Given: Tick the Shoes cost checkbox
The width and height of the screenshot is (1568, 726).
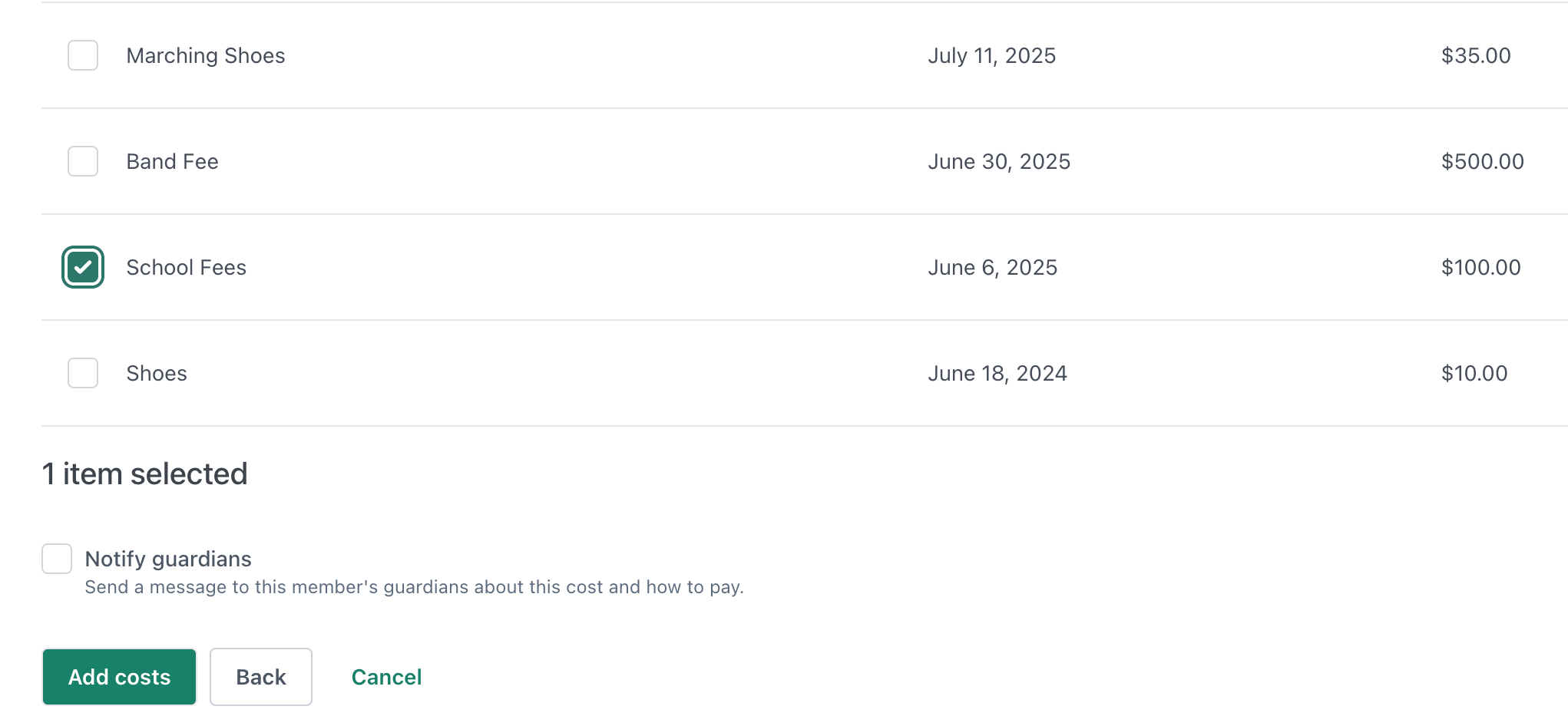Looking at the screenshot, I should click(83, 373).
